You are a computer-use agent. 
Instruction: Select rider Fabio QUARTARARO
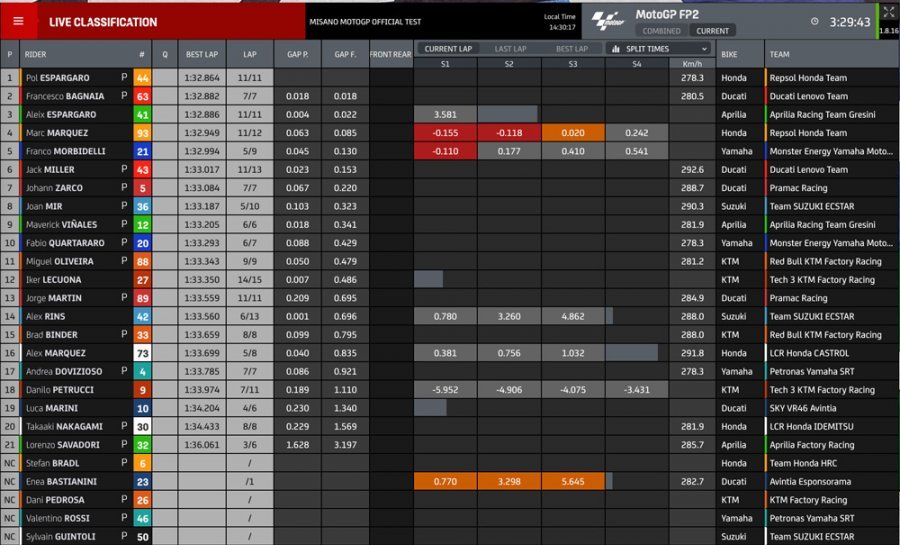65,243
